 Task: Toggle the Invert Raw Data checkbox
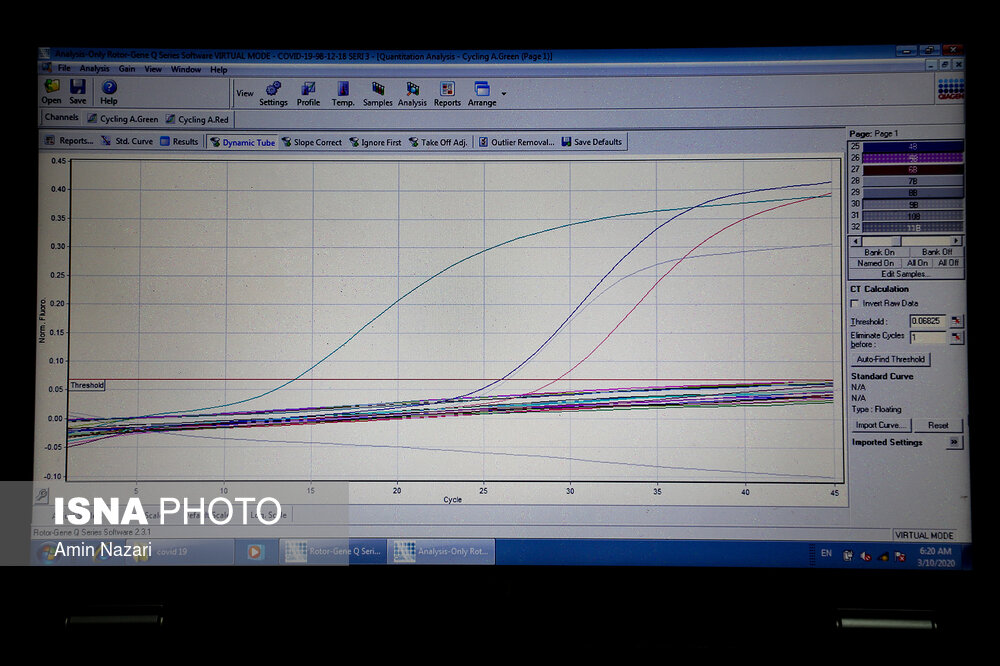(x=854, y=303)
